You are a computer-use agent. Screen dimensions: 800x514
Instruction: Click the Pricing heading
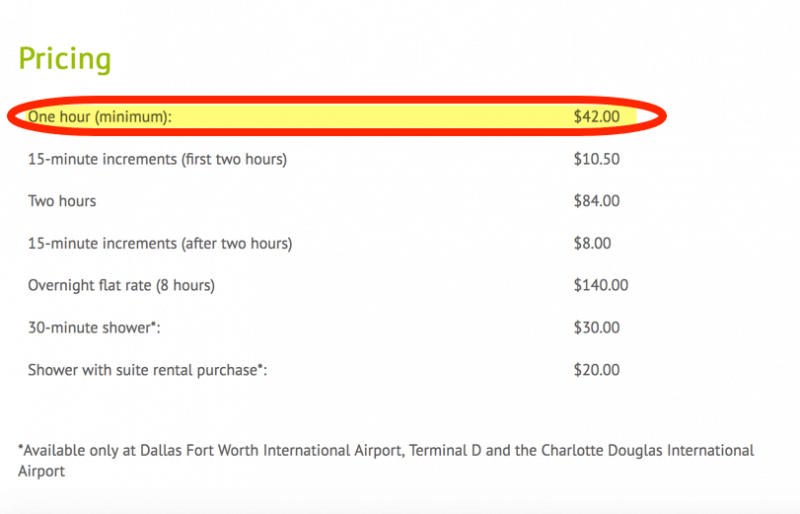(x=65, y=59)
